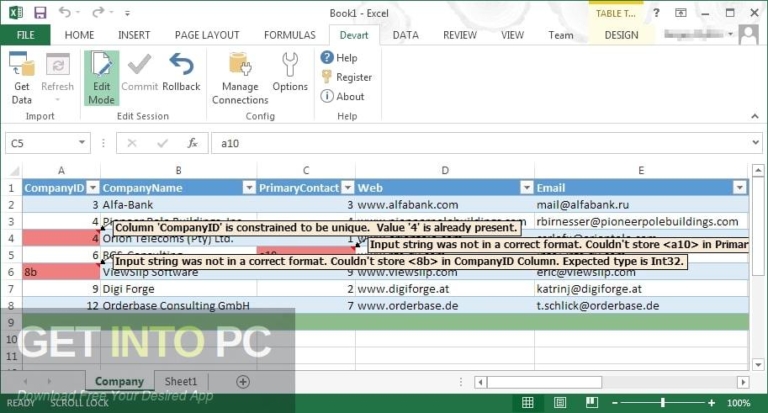Screen dimensions: 768x413
Task: Click the Save icon in quick access toolbar
Action: [40, 13]
